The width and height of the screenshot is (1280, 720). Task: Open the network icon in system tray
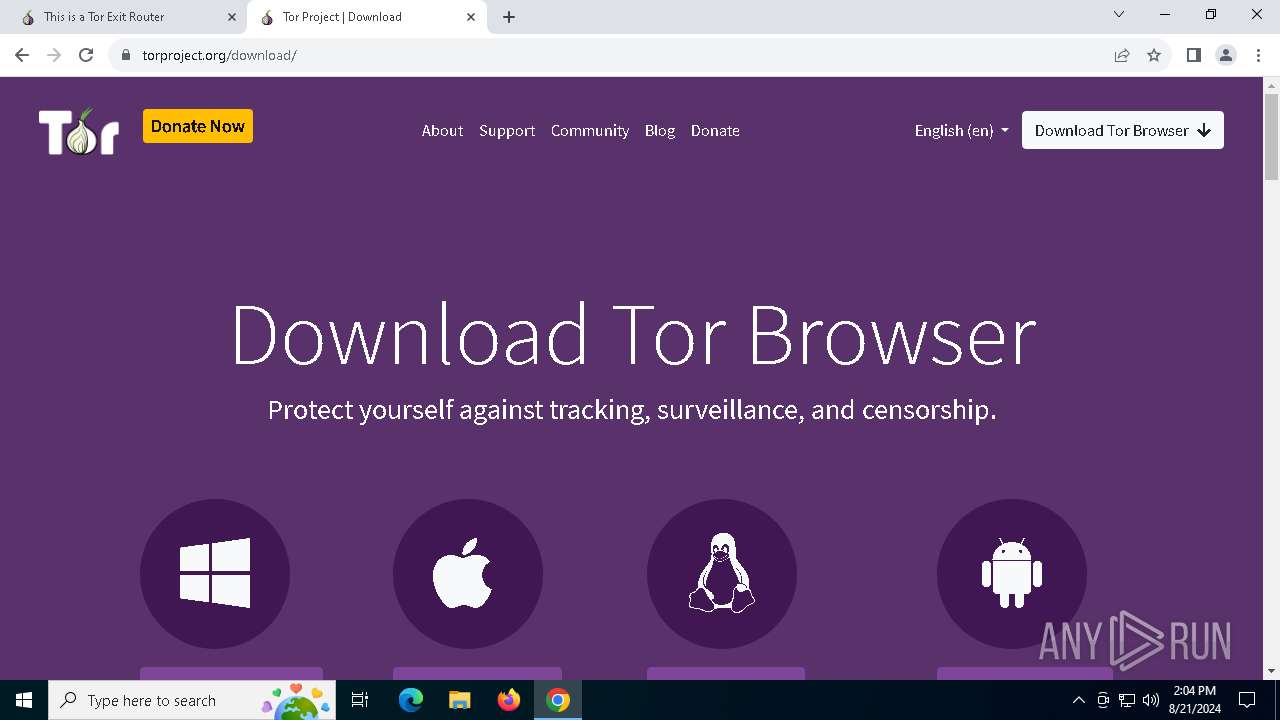point(1127,700)
